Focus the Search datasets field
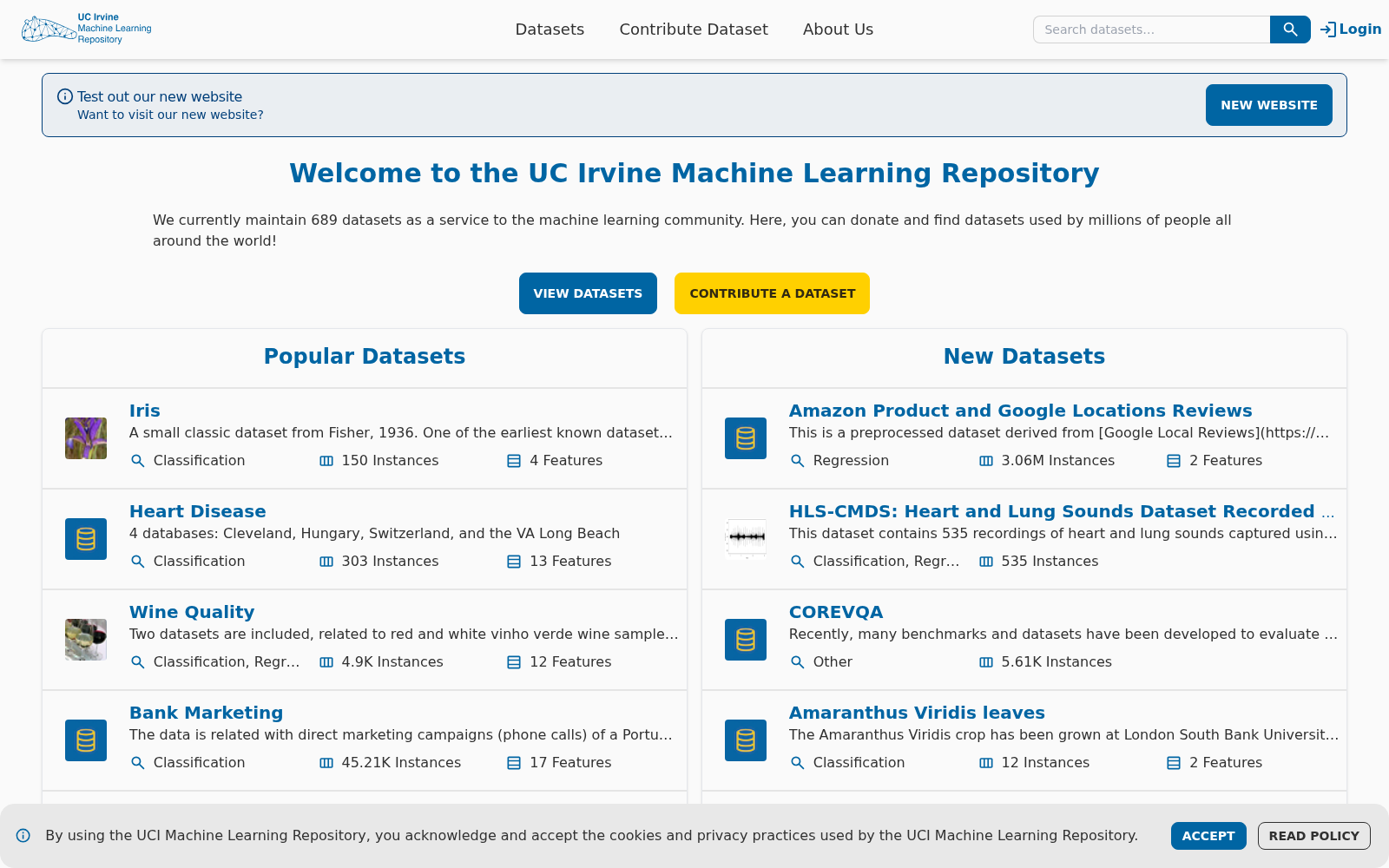Screen dimensions: 1389x868 pyautogui.click(x=1151, y=30)
